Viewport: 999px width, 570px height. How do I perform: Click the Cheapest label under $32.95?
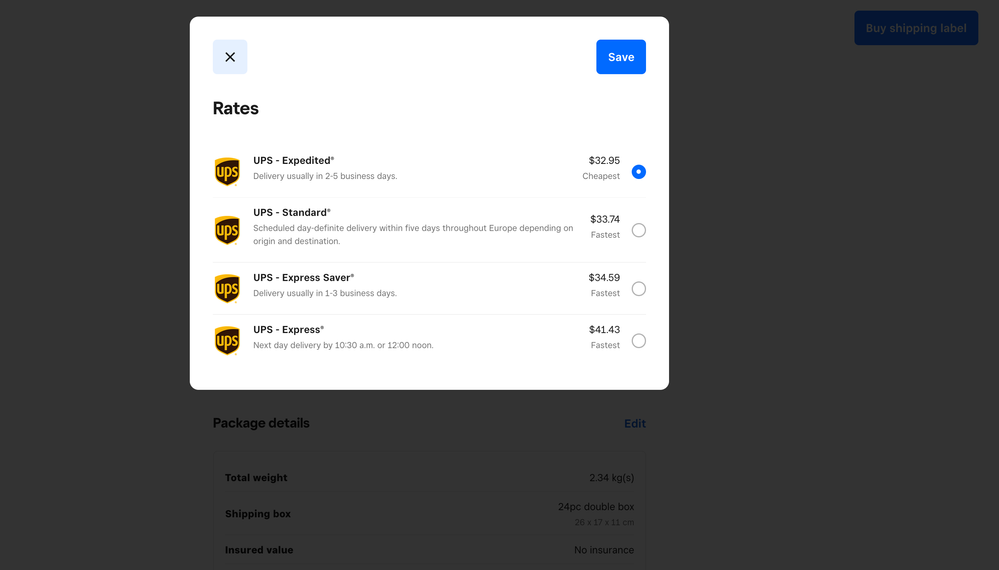(601, 176)
